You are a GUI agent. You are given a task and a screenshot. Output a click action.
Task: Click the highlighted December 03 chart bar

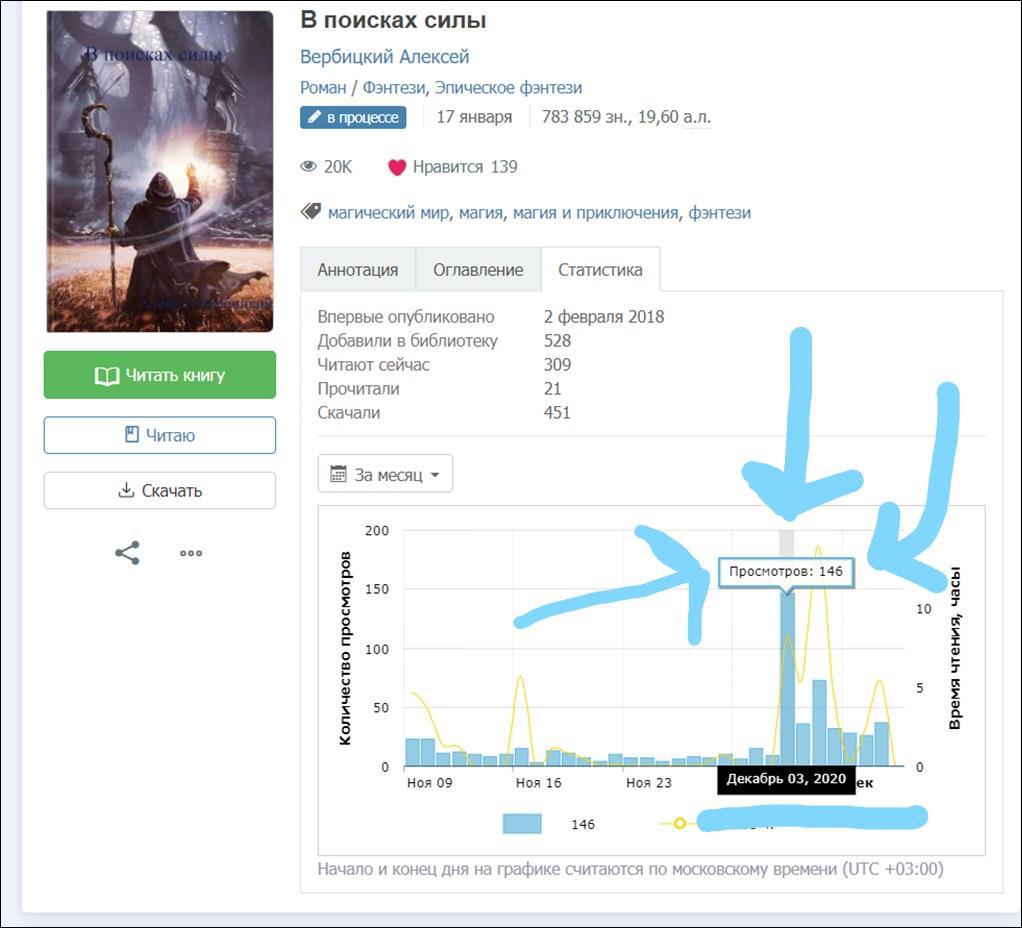click(787, 680)
